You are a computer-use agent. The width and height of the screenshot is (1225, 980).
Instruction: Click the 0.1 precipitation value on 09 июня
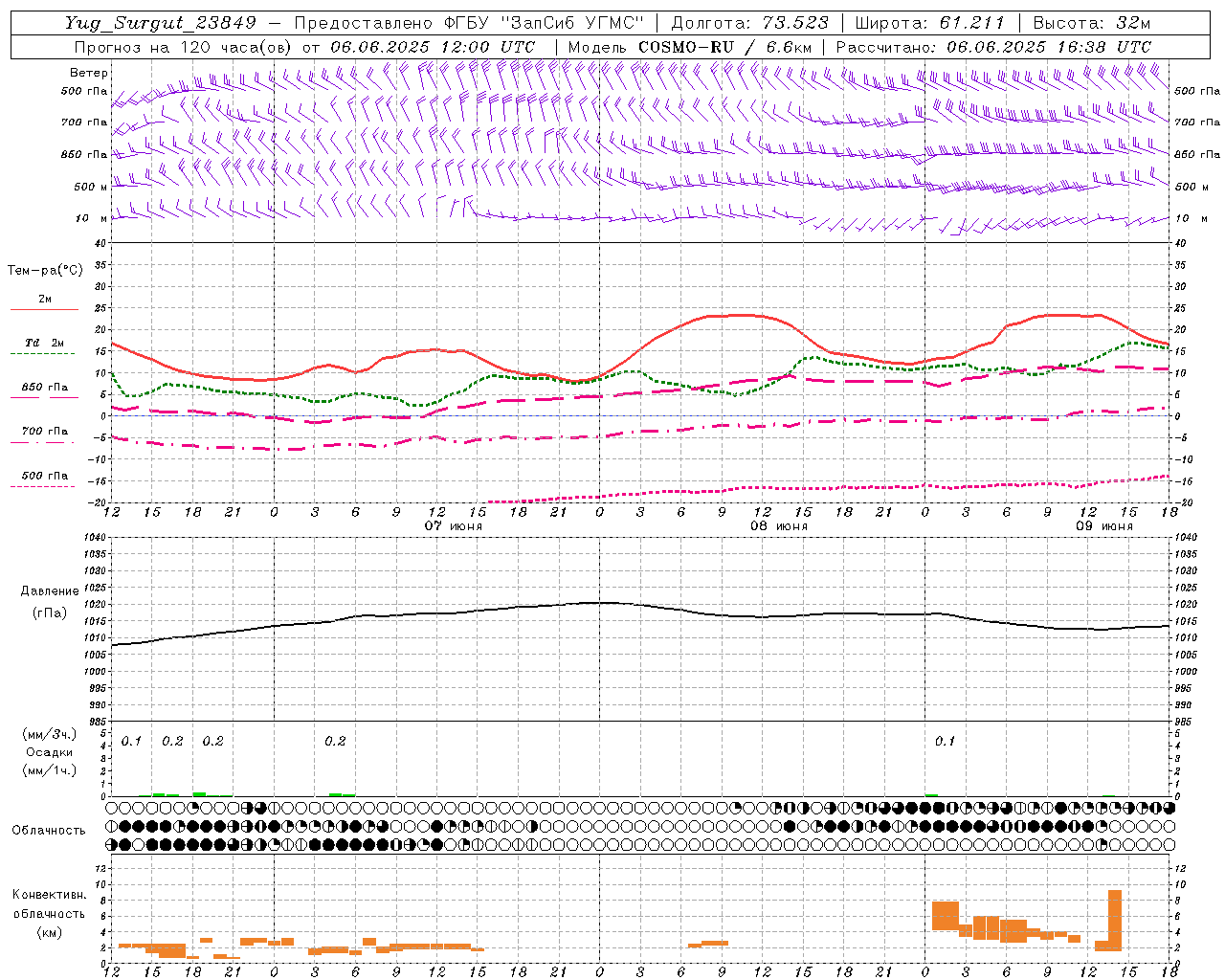tap(945, 741)
